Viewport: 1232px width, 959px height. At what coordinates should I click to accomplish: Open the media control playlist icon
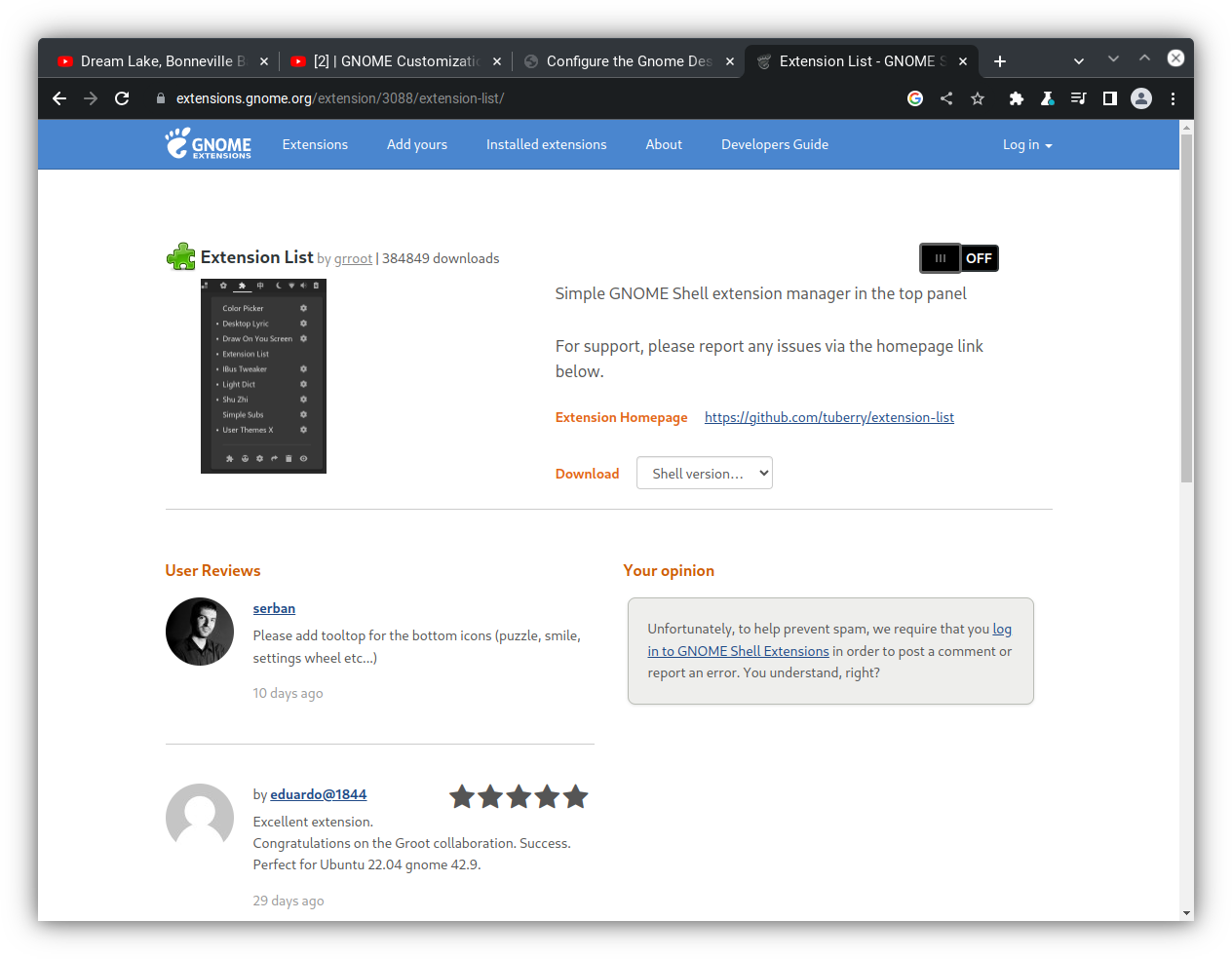click(x=1079, y=98)
